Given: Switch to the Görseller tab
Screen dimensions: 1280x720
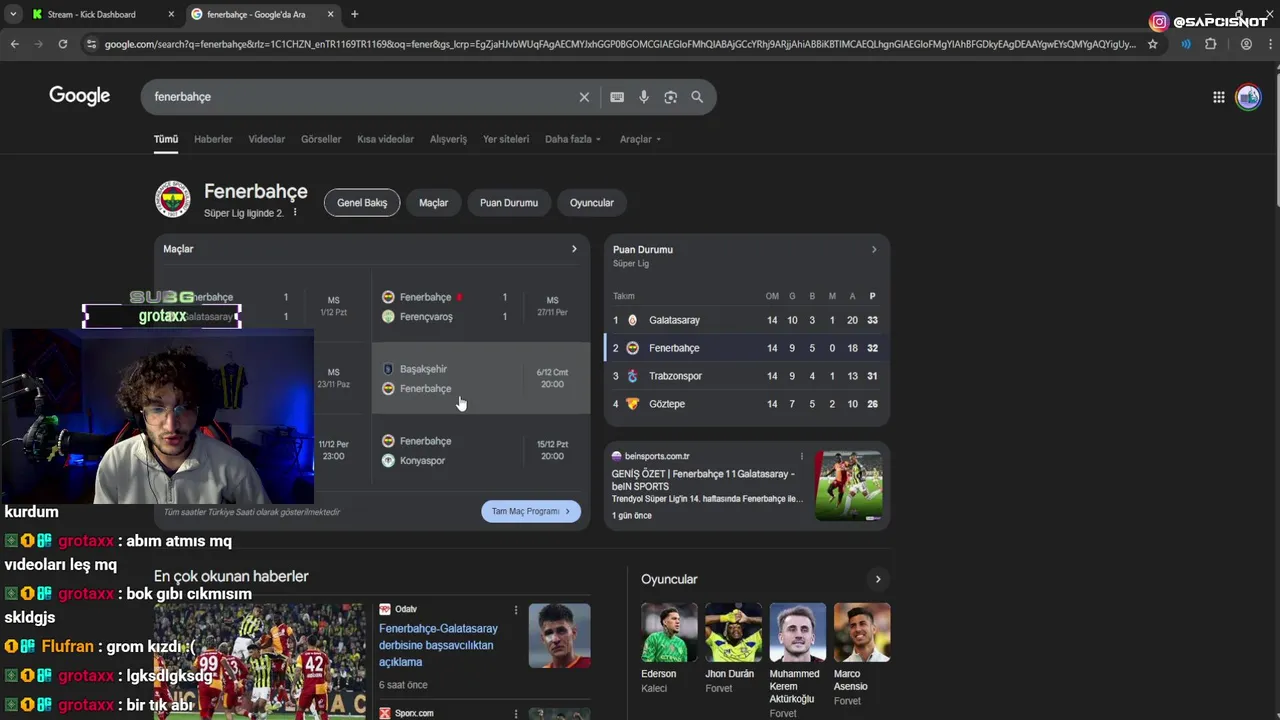Looking at the screenshot, I should click(x=321, y=139).
